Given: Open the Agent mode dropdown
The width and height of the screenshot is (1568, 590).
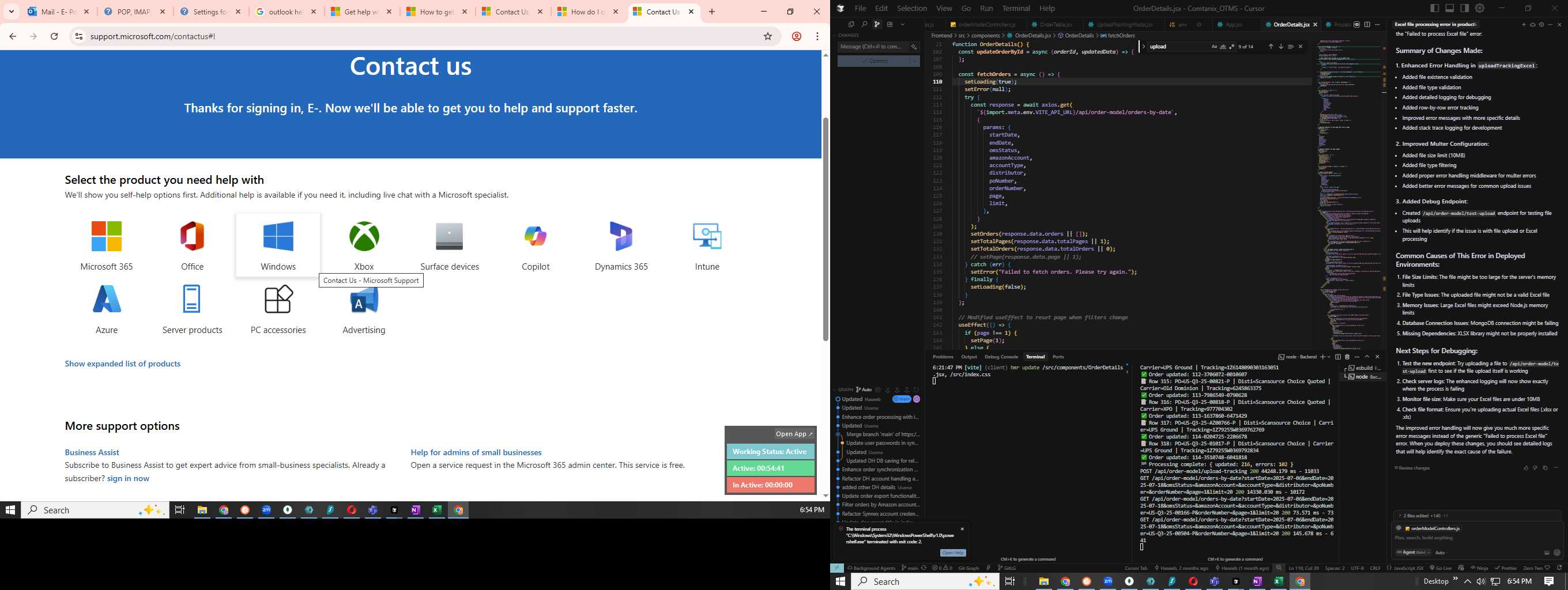Looking at the screenshot, I should coord(1414,553).
